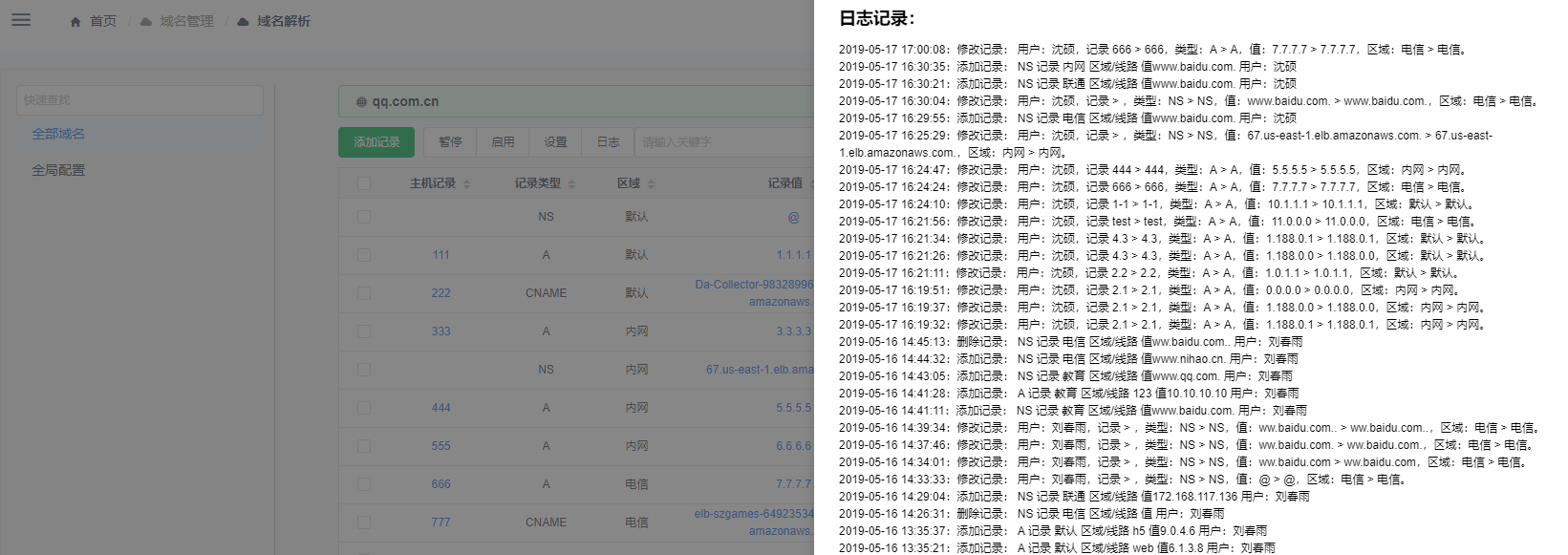Open host record 222 link
This screenshot has height=555, width=1568.
[440, 293]
